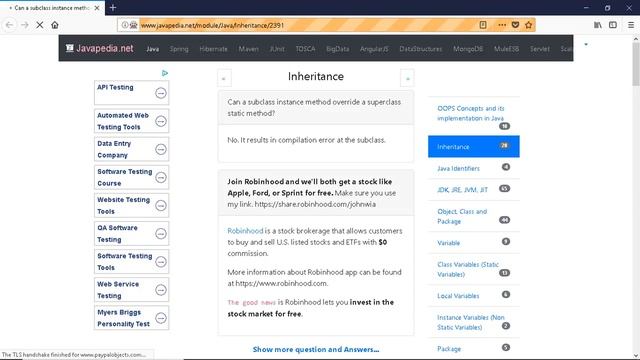This screenshot has width=640, height=360.
Task: Click the API Testing ad link
Action: (x=115, y=87)
